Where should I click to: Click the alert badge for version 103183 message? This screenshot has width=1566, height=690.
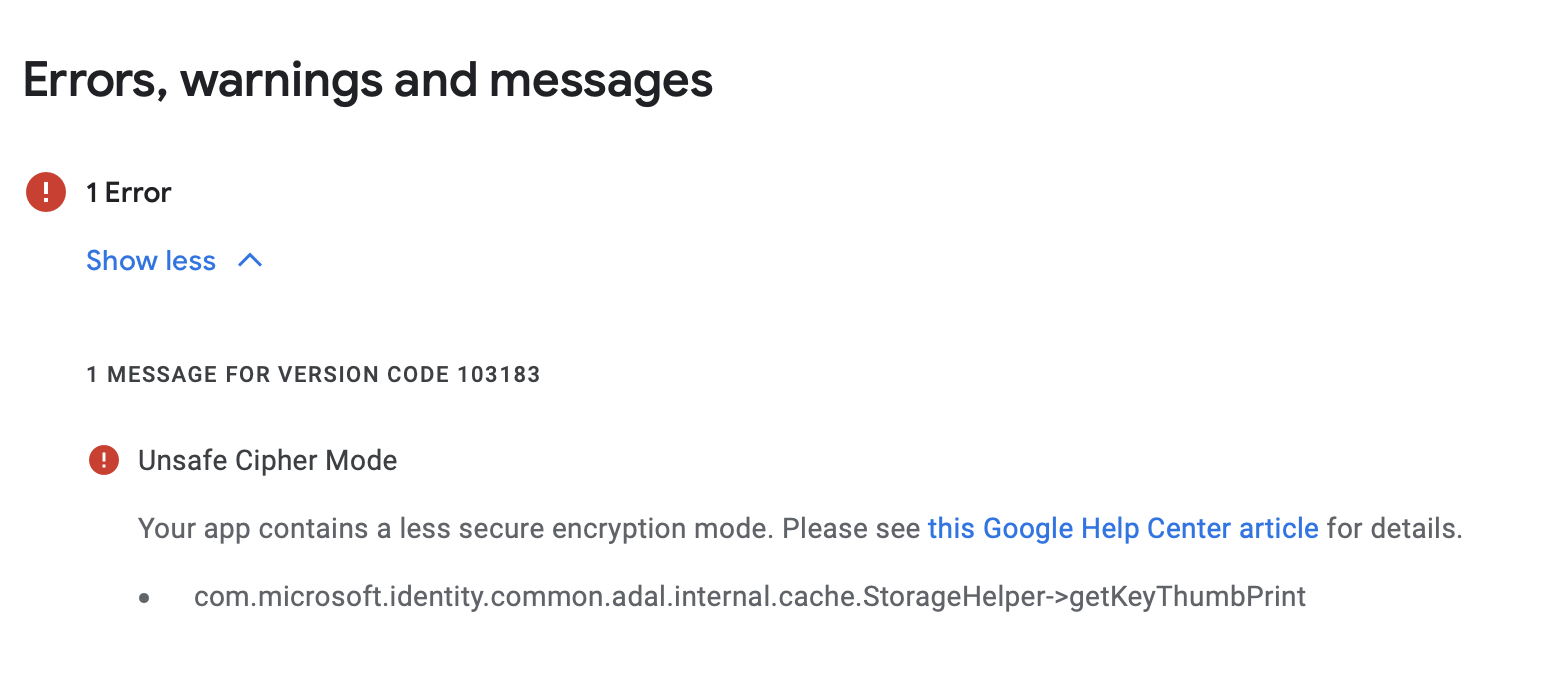103,460
